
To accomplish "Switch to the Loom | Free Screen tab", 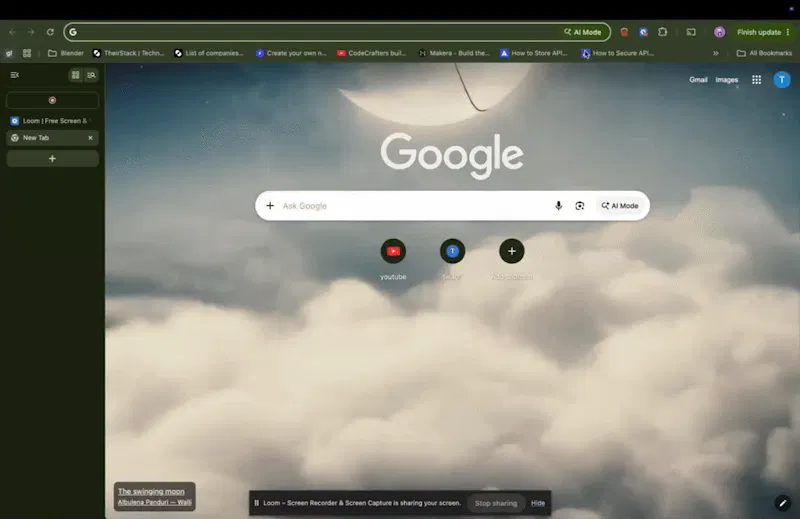I will pos(52,121).
